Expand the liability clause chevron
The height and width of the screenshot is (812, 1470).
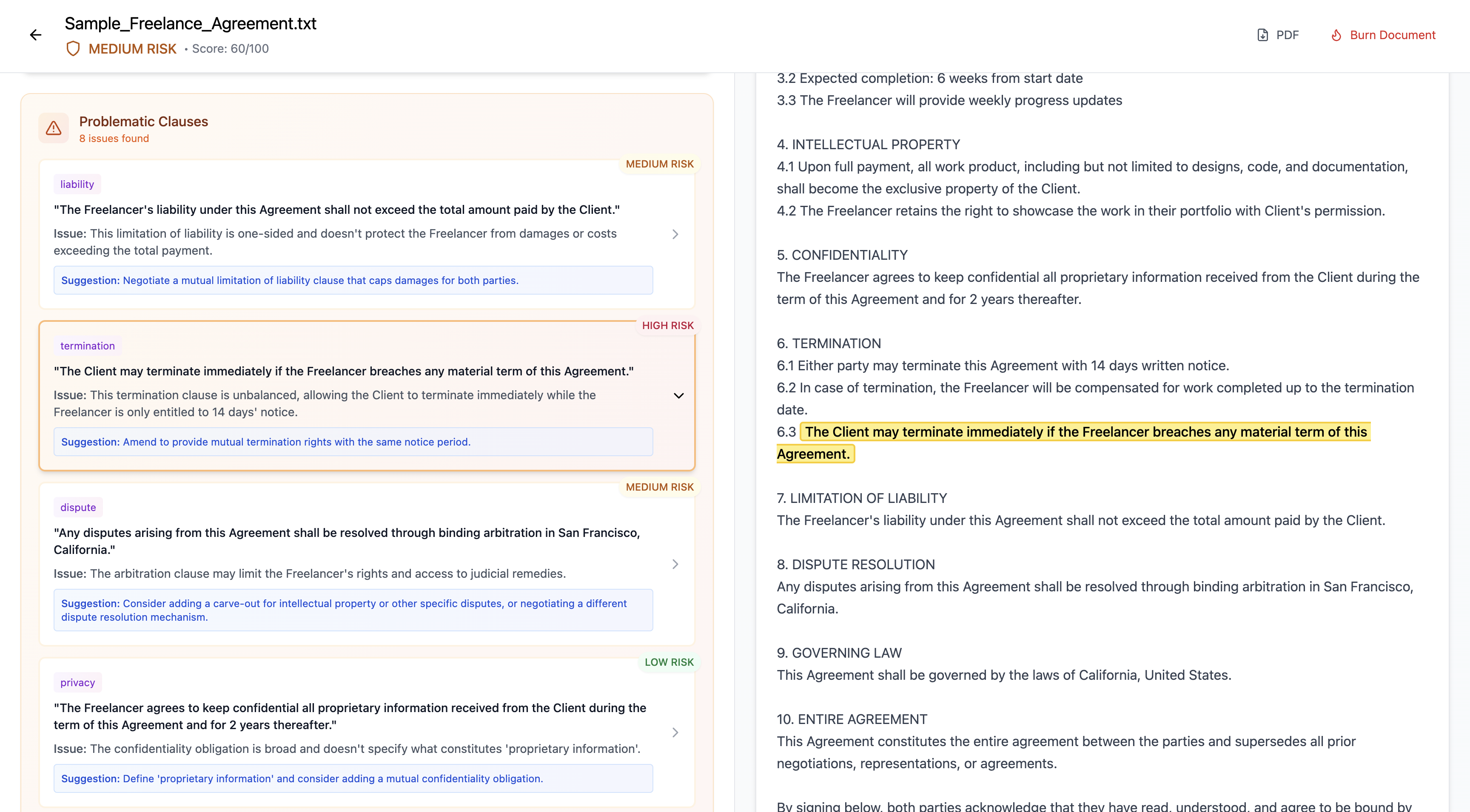pyautogui.click(x=675, y=234)
